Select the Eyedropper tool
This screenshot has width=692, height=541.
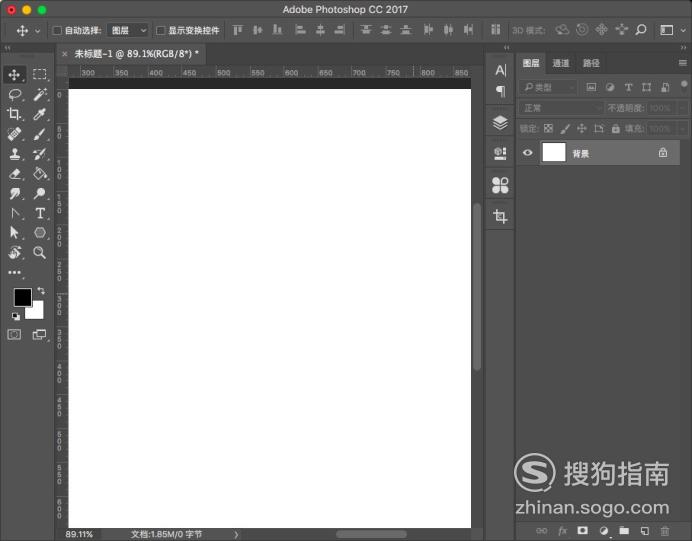(x=40, y=114)
